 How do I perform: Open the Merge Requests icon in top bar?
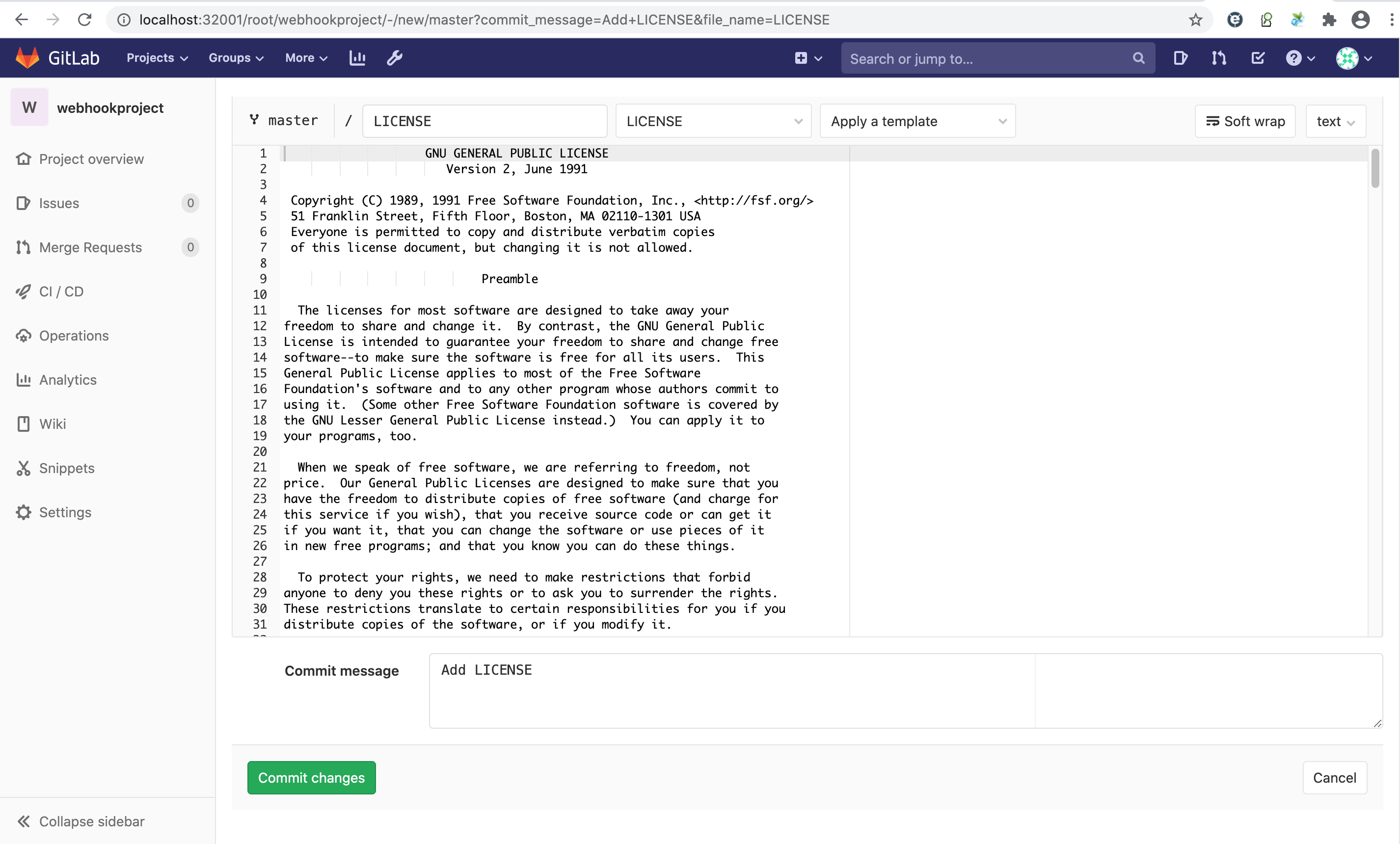[x=1219, y=58]
